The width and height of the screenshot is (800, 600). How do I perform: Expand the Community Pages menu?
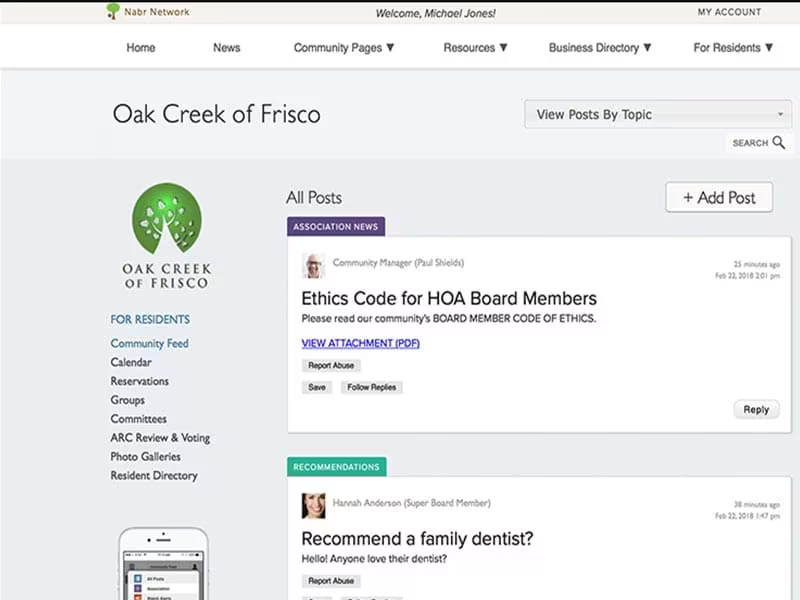click(343, 47)
